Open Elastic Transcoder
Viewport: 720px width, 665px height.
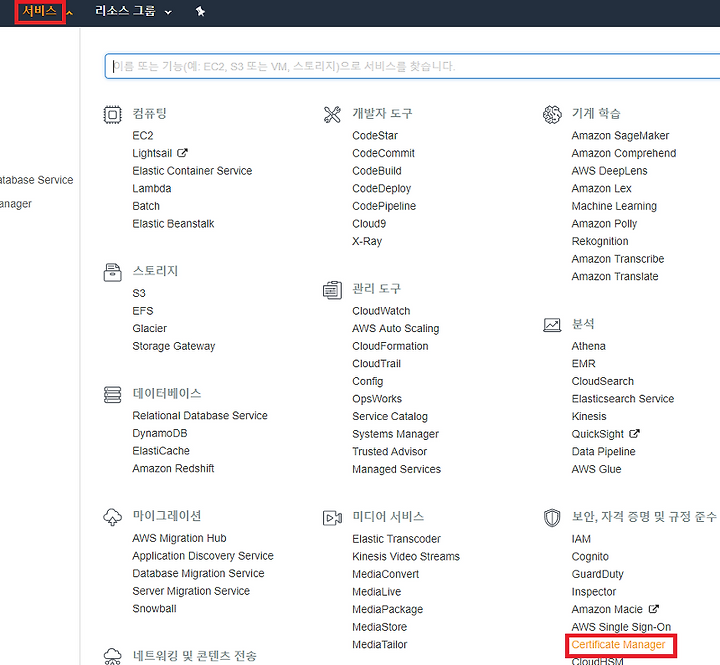[396, 539]
